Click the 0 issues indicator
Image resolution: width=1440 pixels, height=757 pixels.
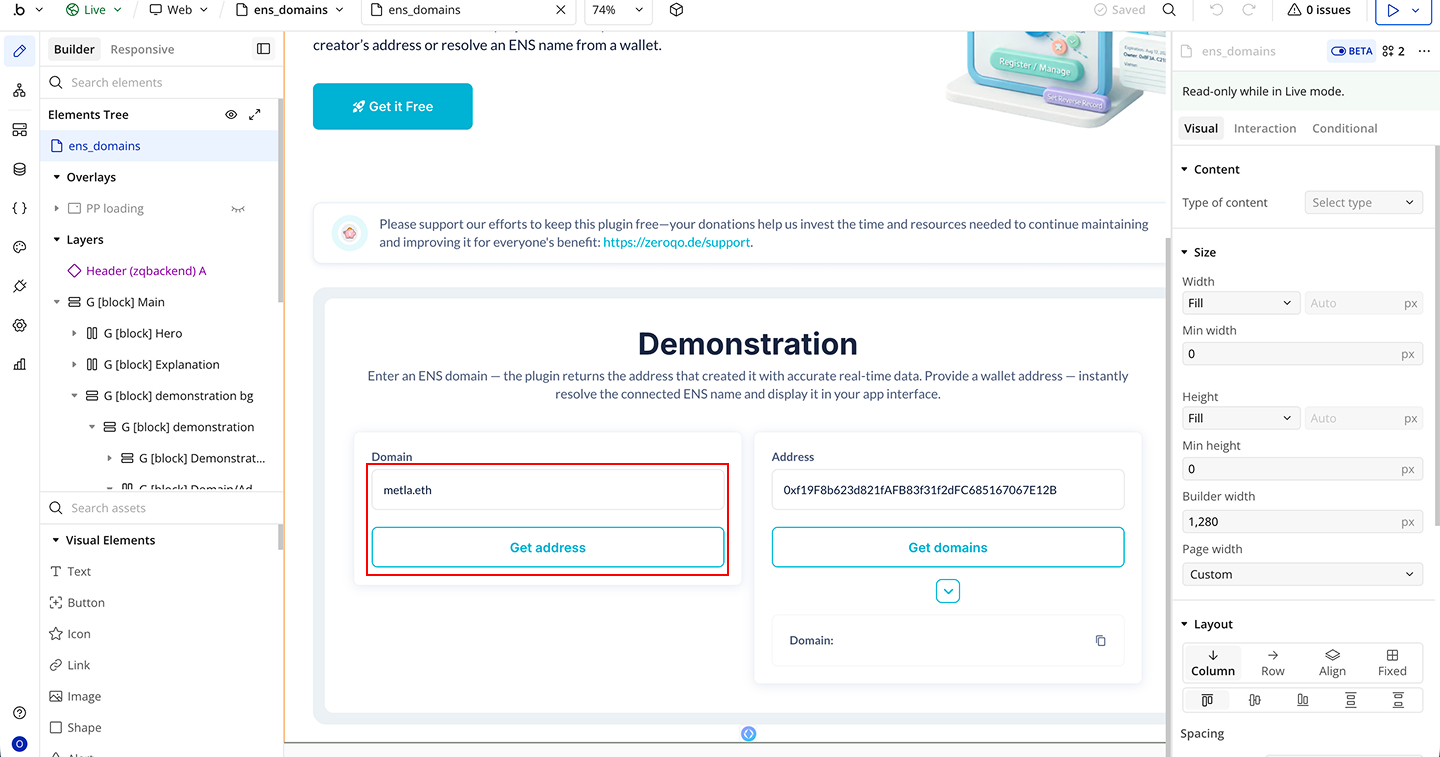click(x=1319, y=10)
